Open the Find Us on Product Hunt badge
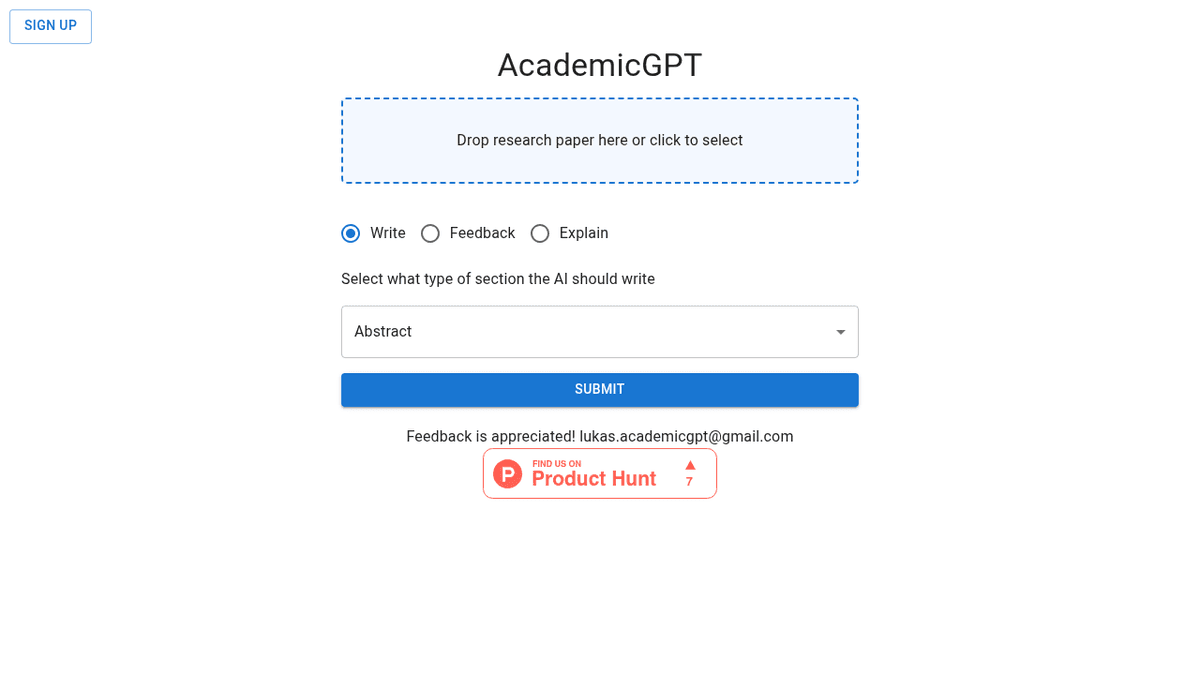 pos(600,473)
